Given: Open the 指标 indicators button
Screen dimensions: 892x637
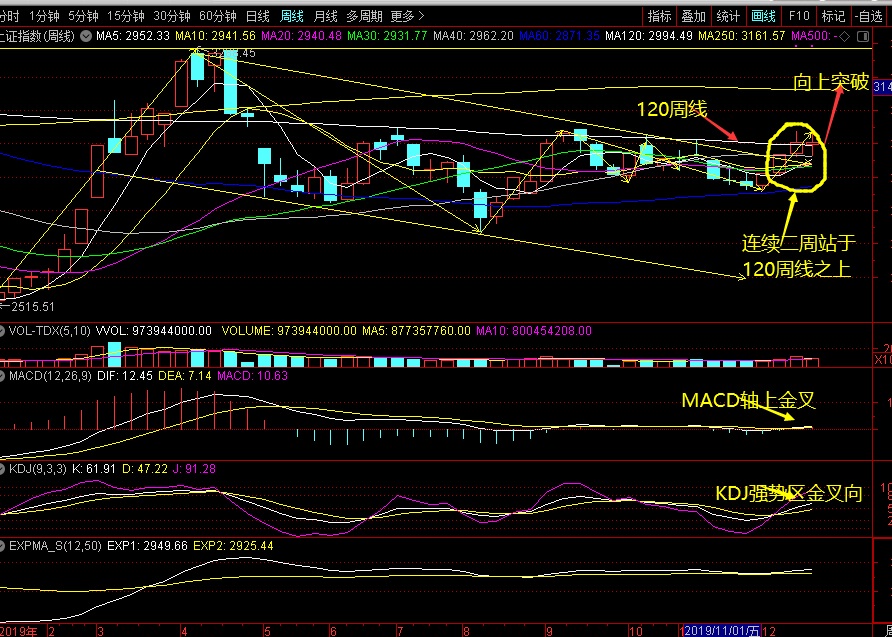Looking at the screenshot, I should (660, 16).
